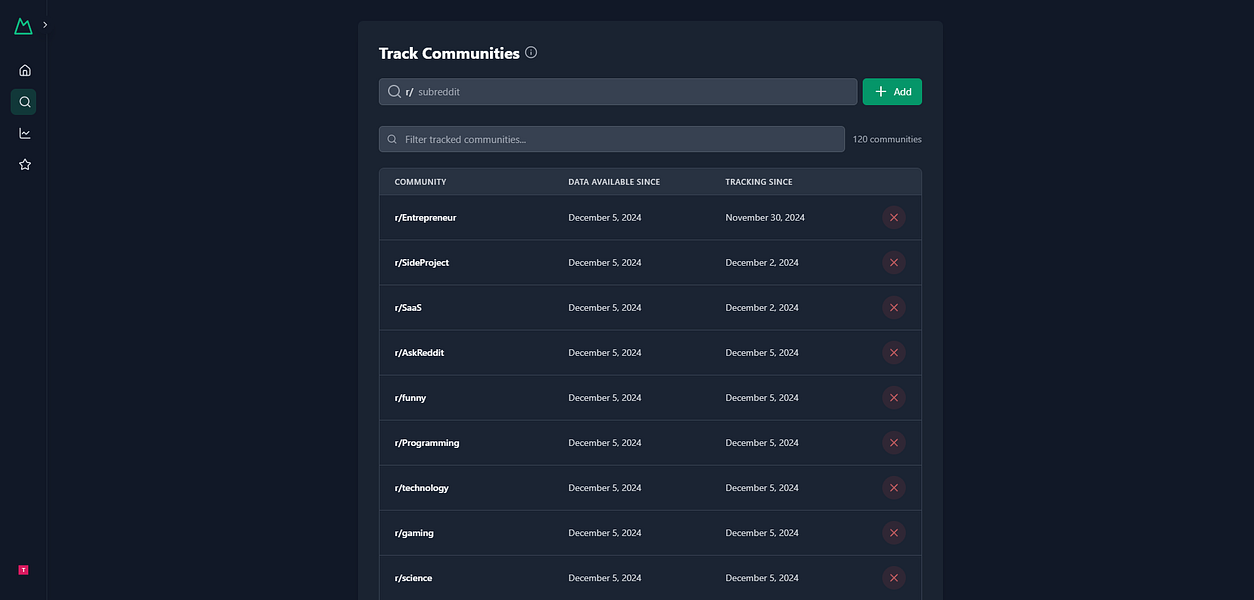Open the Search page in the sidebar

25,101
